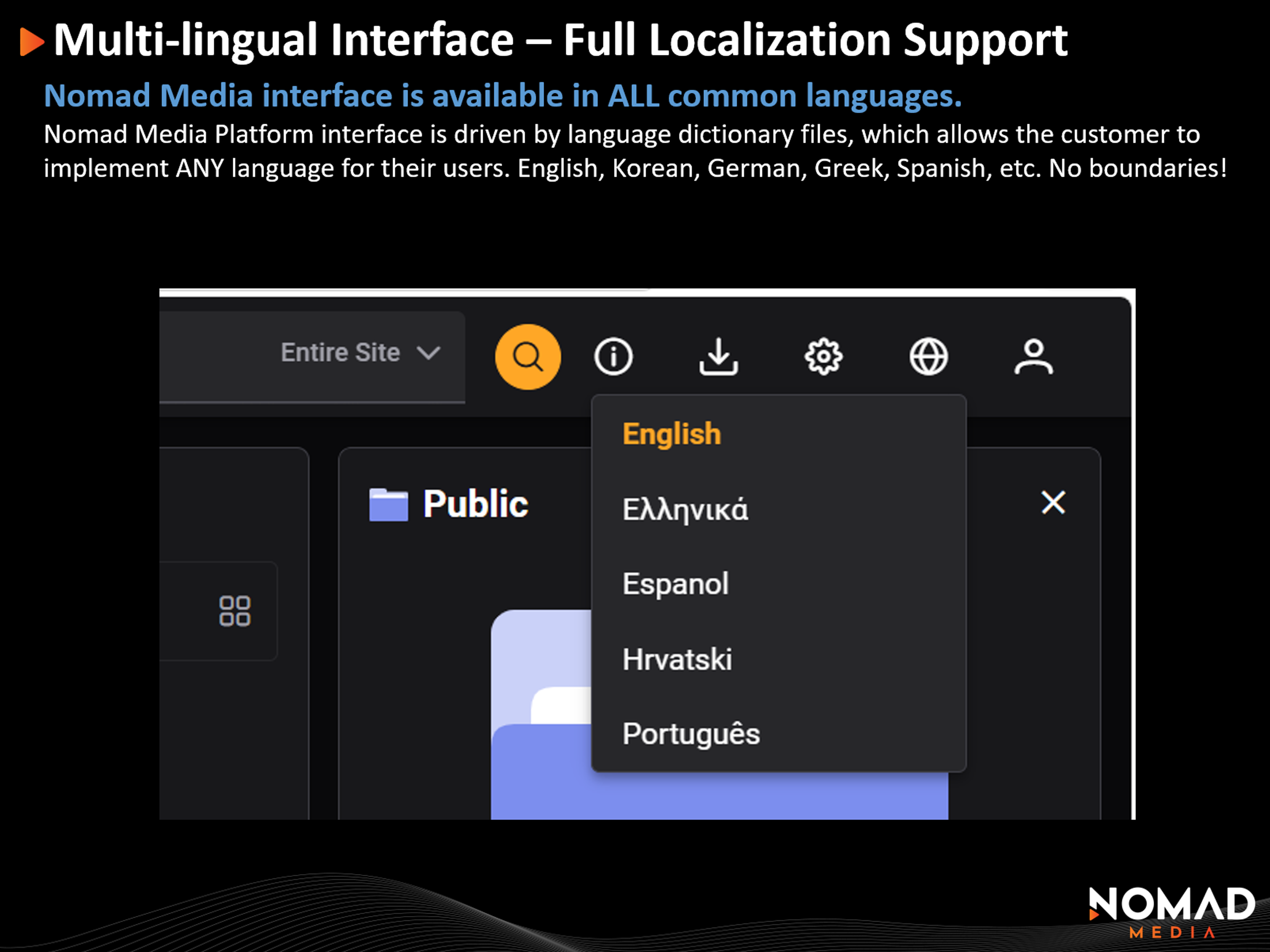1270x952 pixels.
Task: Click the orange search button
Action: pyautogui.click(x=528, y=357)
